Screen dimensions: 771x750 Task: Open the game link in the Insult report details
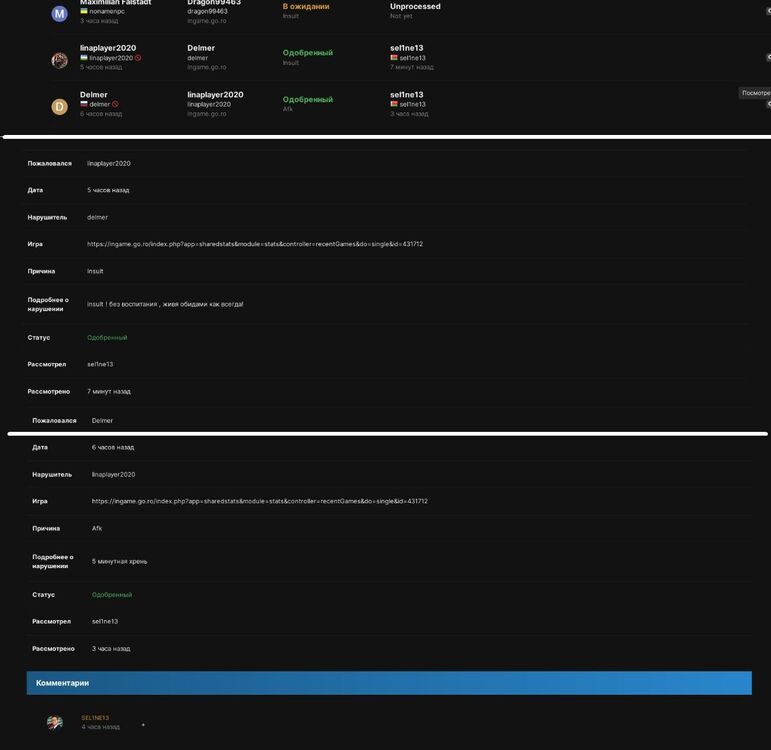point(254,244)
